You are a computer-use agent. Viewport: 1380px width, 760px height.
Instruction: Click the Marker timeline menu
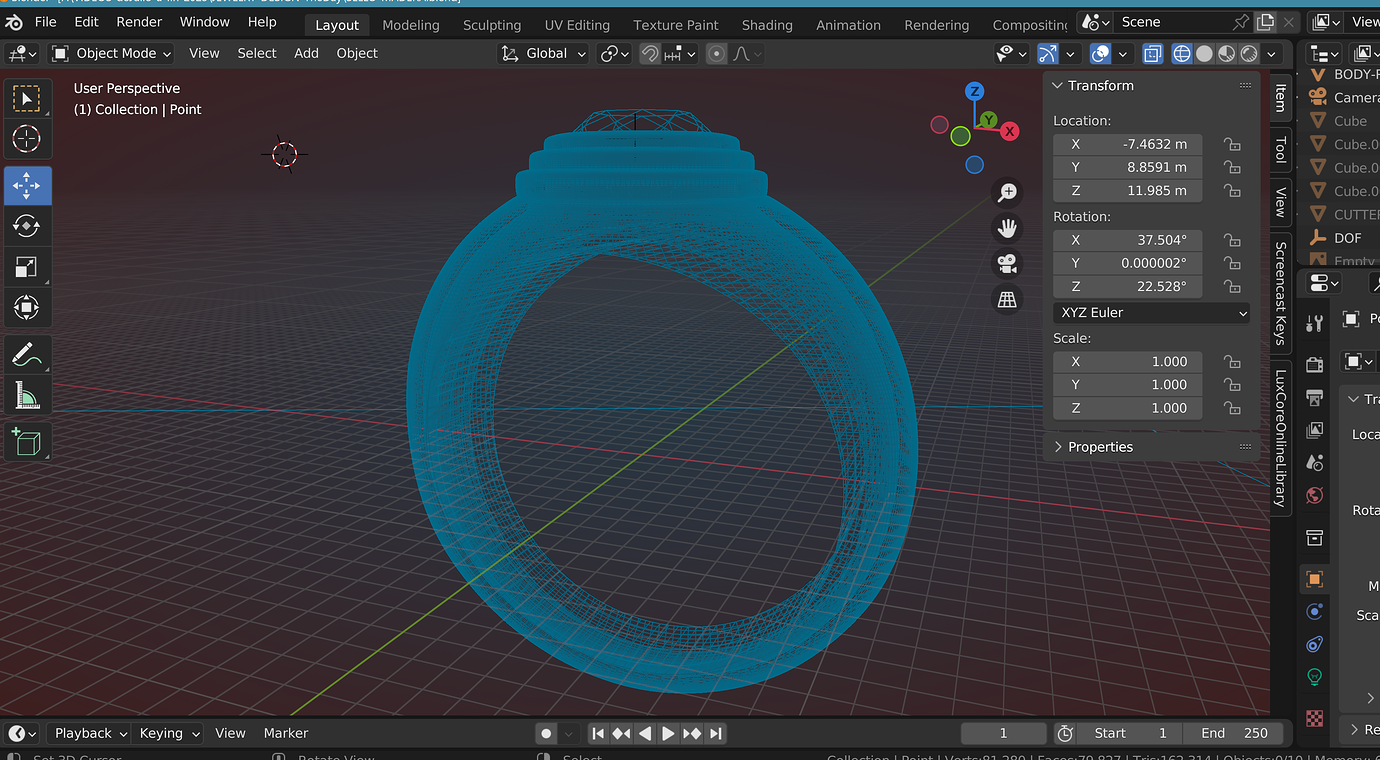286,733
